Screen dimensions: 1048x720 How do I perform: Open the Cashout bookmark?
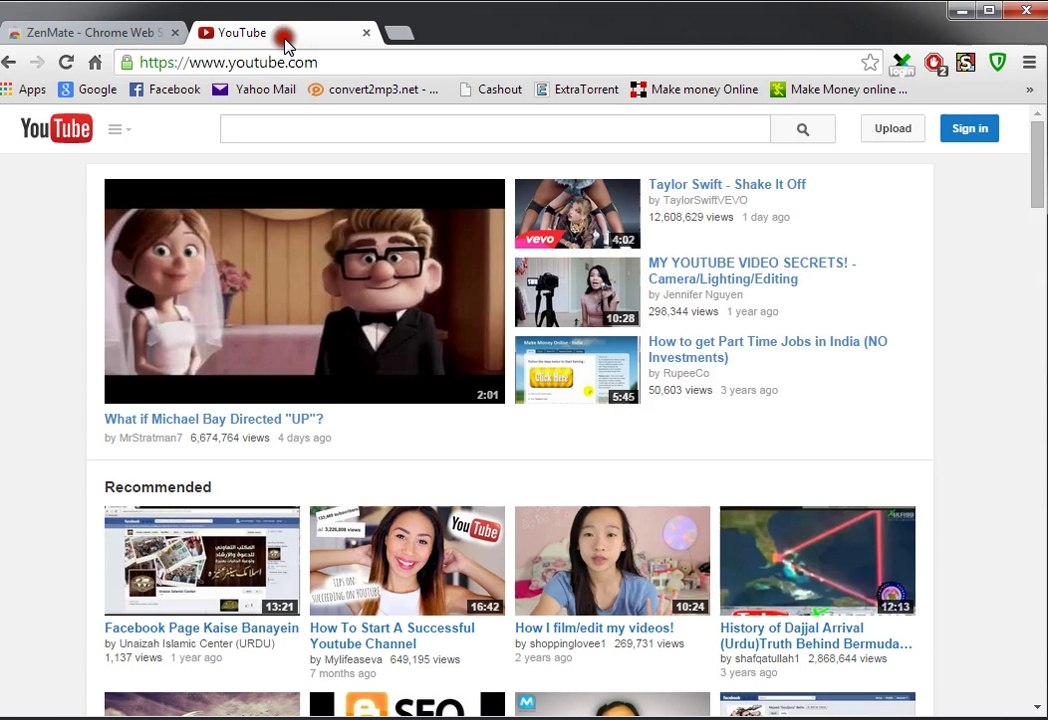(x=491, y=90)
